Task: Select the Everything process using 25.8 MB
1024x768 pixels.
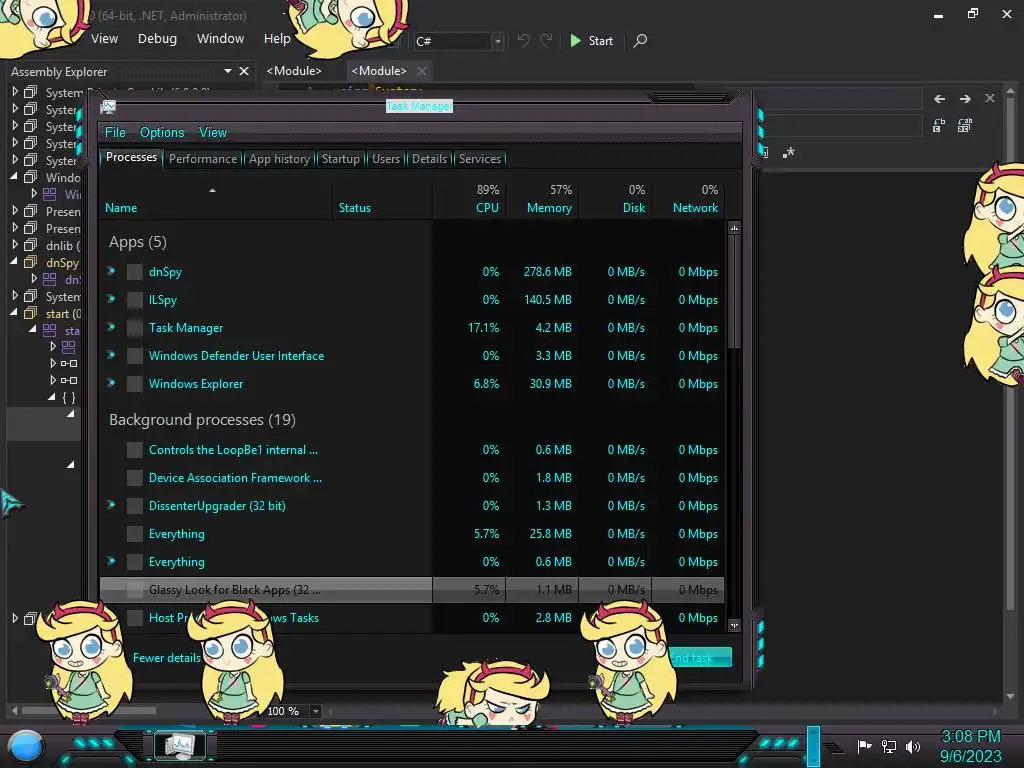Action: click(411, 534)
